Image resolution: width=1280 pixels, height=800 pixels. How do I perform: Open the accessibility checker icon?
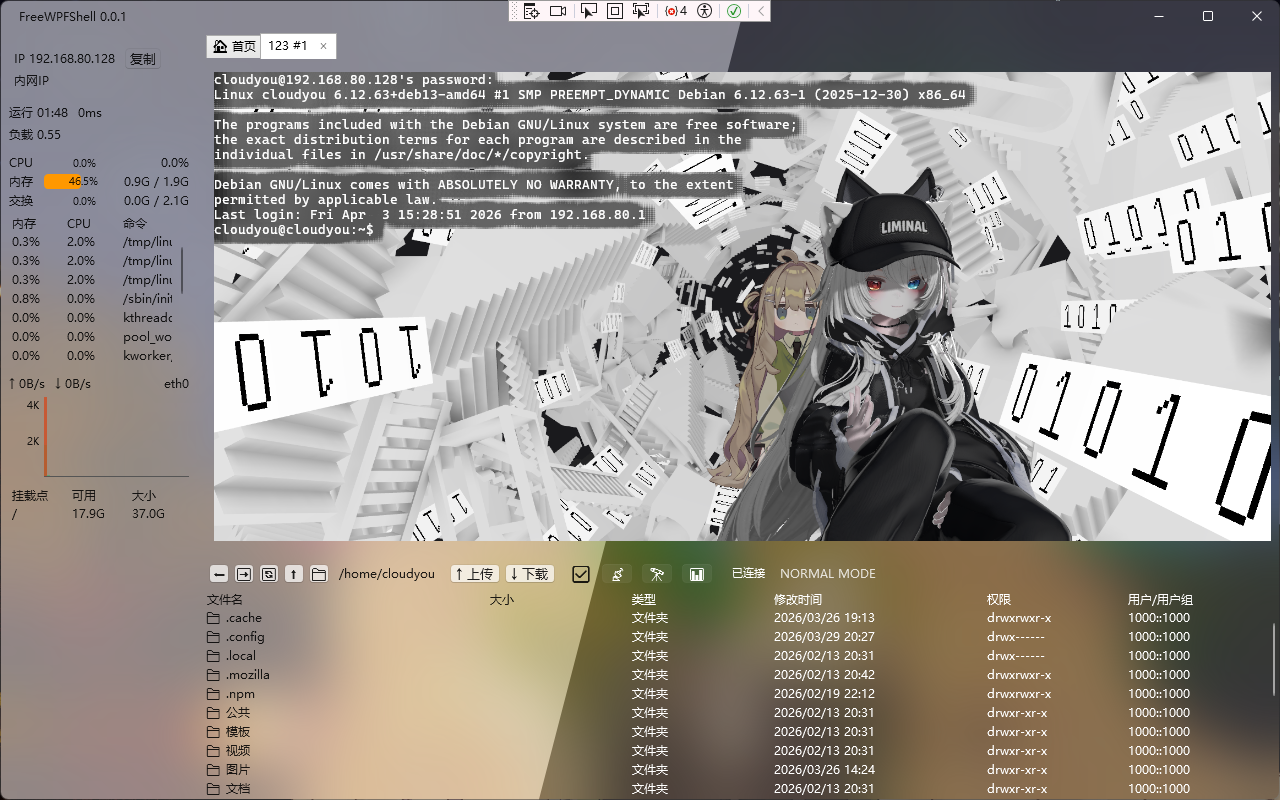pyautogui.click(x=705, y=11)
